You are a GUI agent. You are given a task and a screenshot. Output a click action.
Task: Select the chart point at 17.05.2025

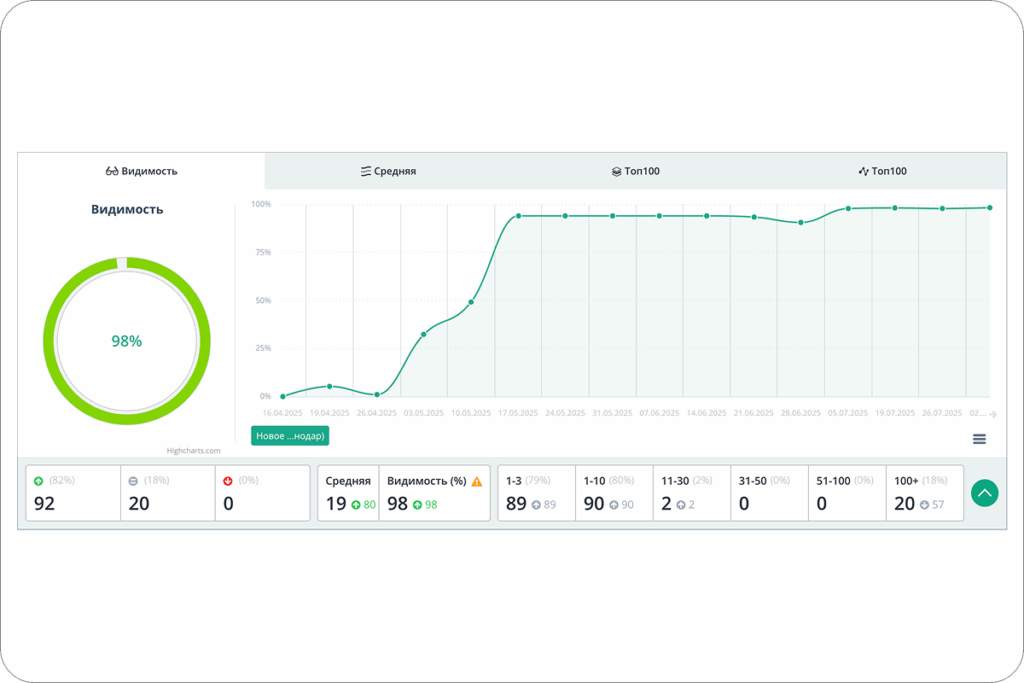[x=518, y=215]
